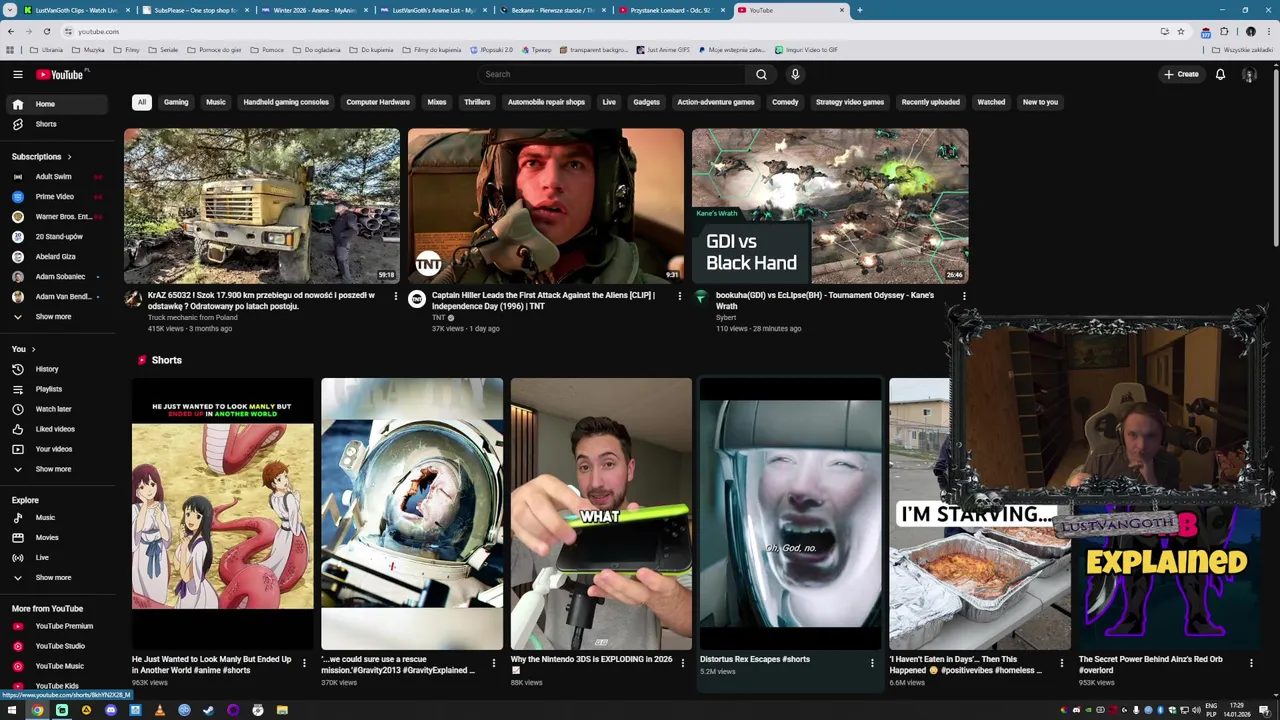
Task: Expand the You section Show more
Action: 58,469
